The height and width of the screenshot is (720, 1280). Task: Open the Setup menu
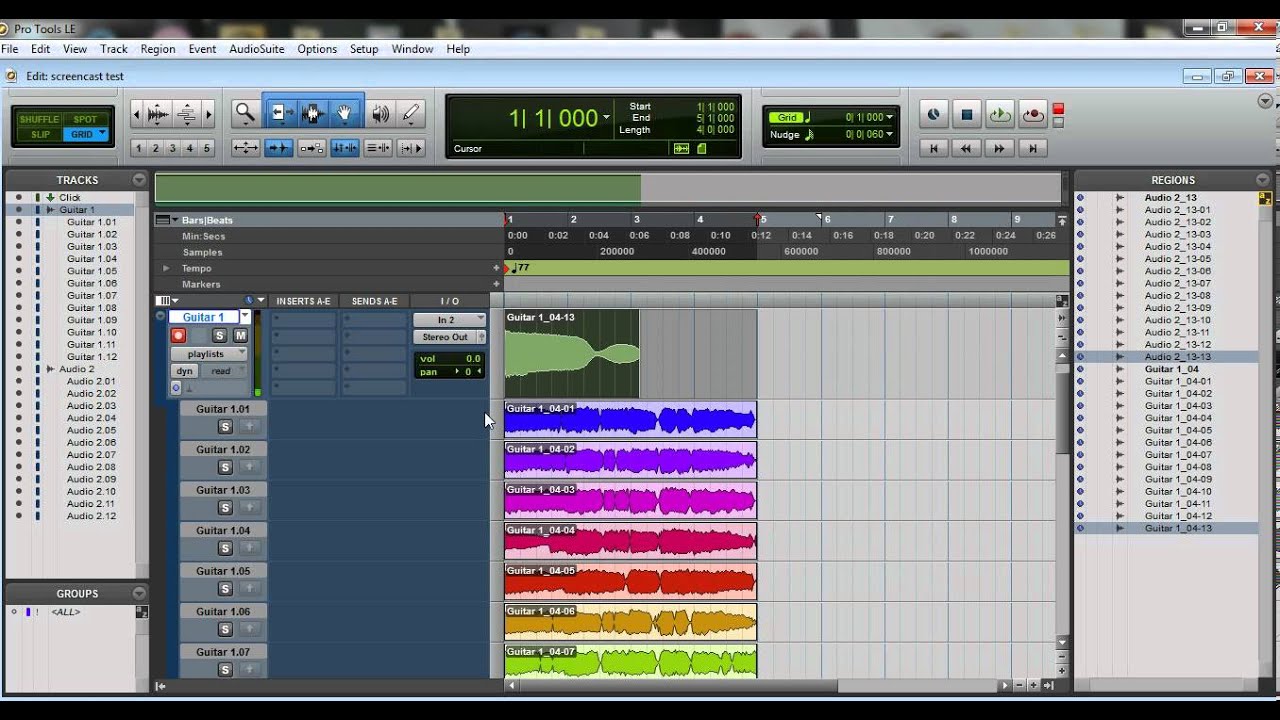click(x=364, y=49)
